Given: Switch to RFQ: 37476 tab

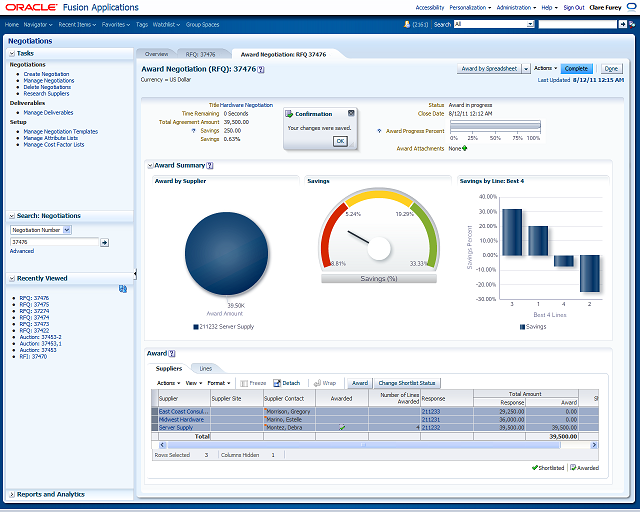Looking at the screenshot, I should coord(200,54).
